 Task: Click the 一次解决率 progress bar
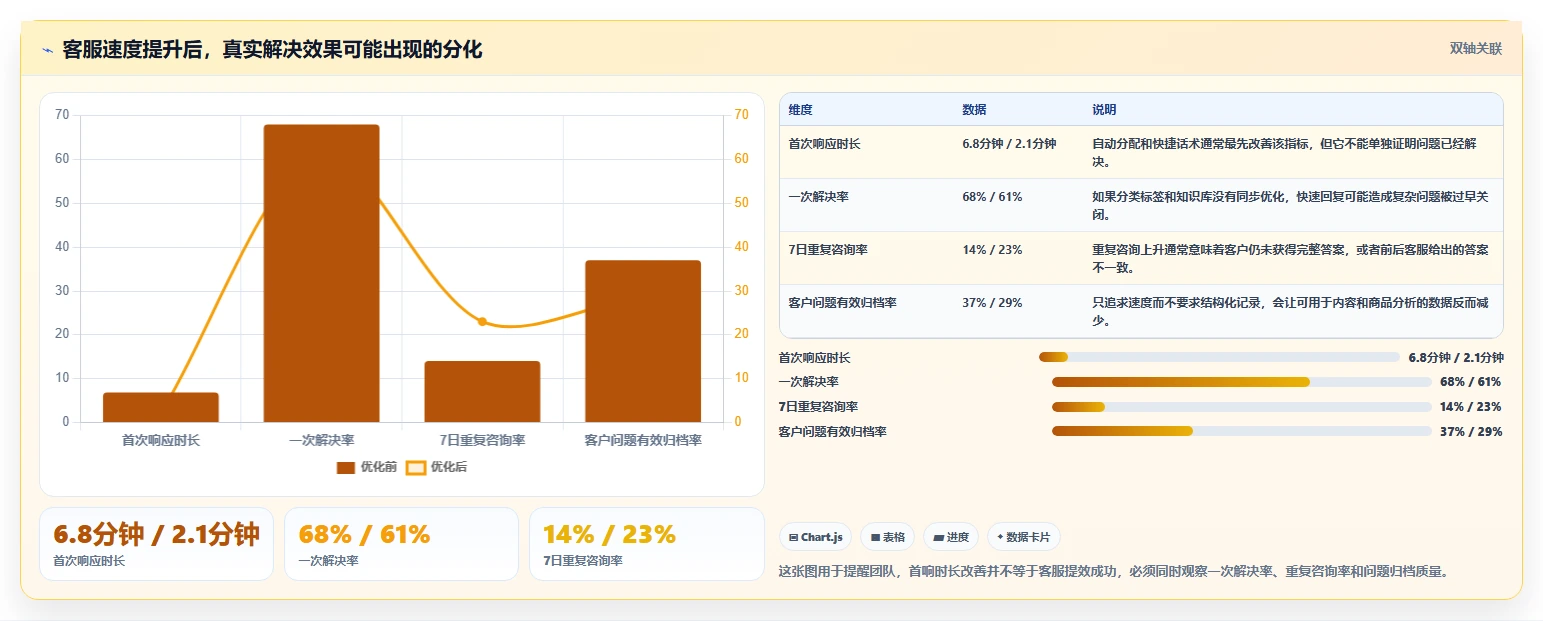click(x=1242, y=382)
